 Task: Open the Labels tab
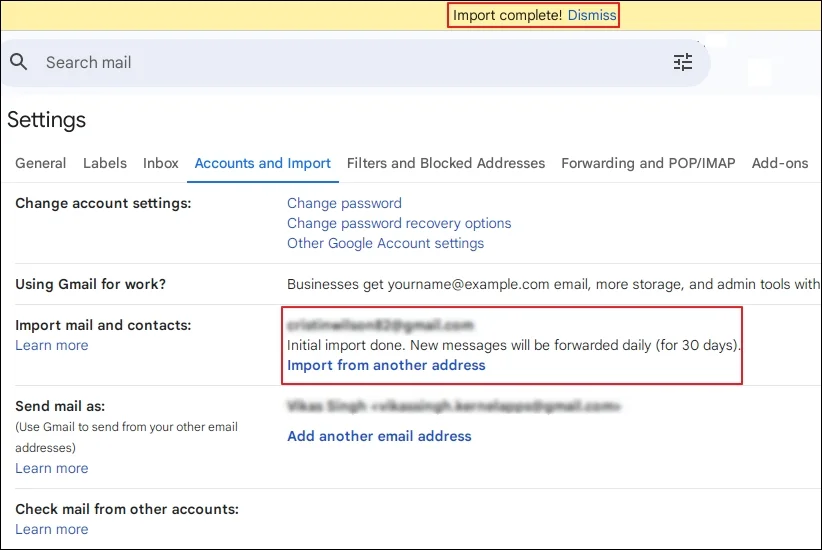point(105,163)
